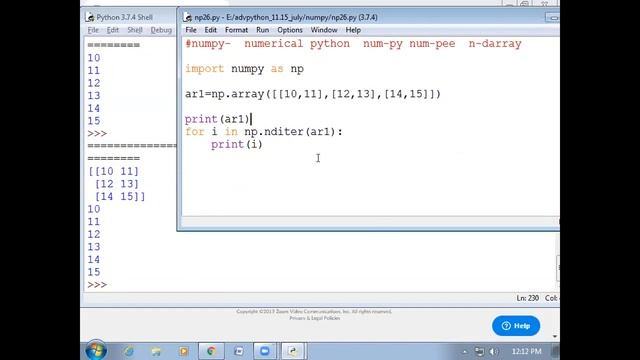Click the Copyright Zoom Video Communications text
Screen dimensions: 640x360
tap(314, 311)
